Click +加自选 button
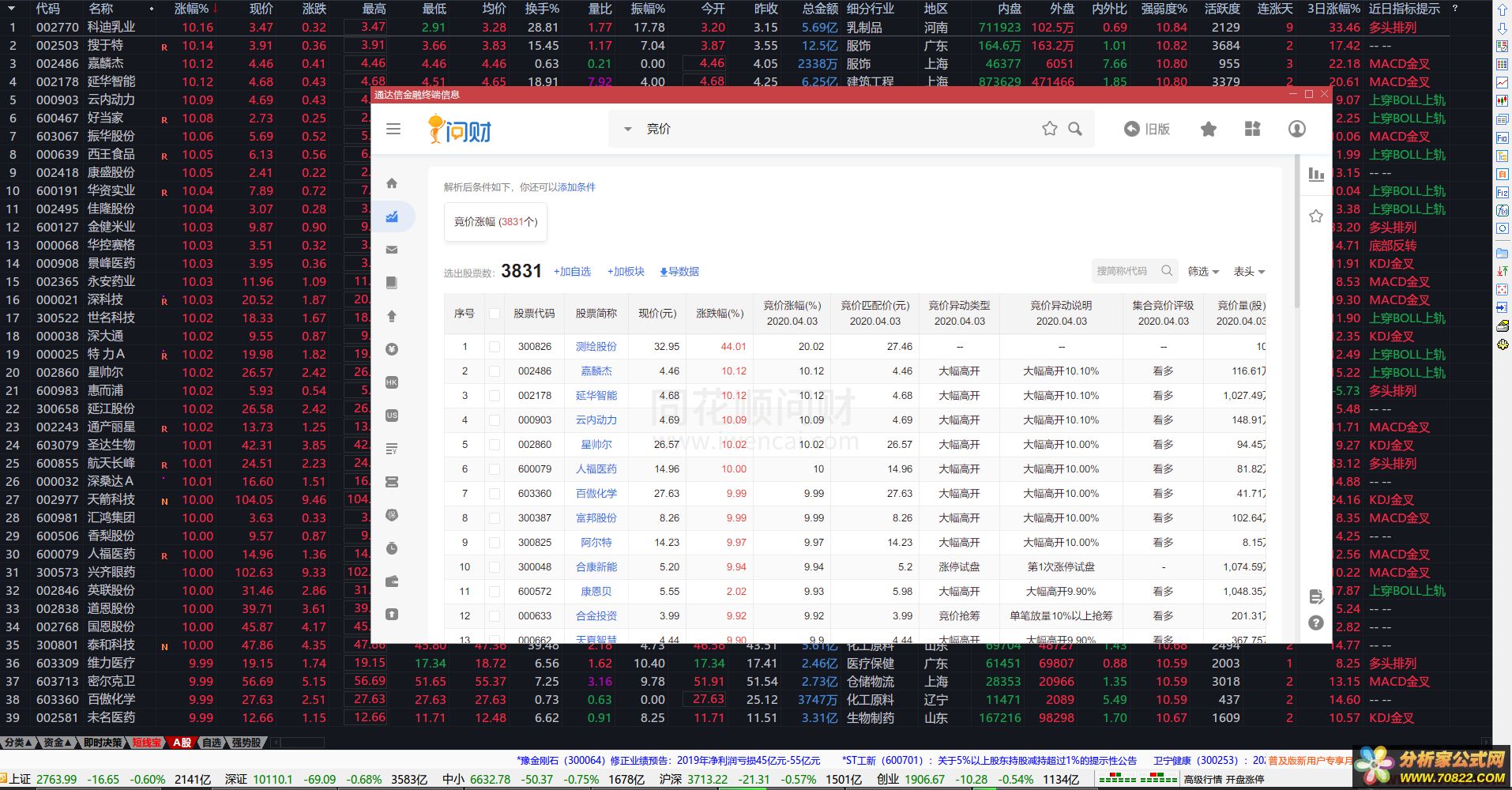This screenshot has height=790, width=1512. tap(573, 272)
